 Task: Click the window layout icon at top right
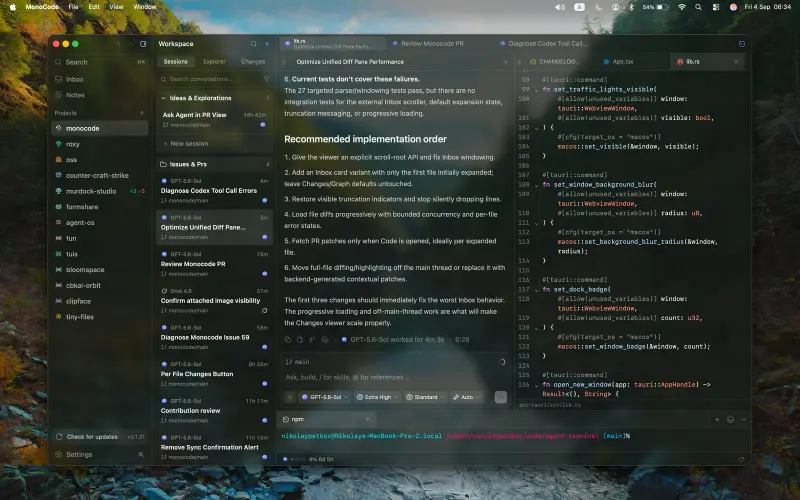(x=742, y=44)
